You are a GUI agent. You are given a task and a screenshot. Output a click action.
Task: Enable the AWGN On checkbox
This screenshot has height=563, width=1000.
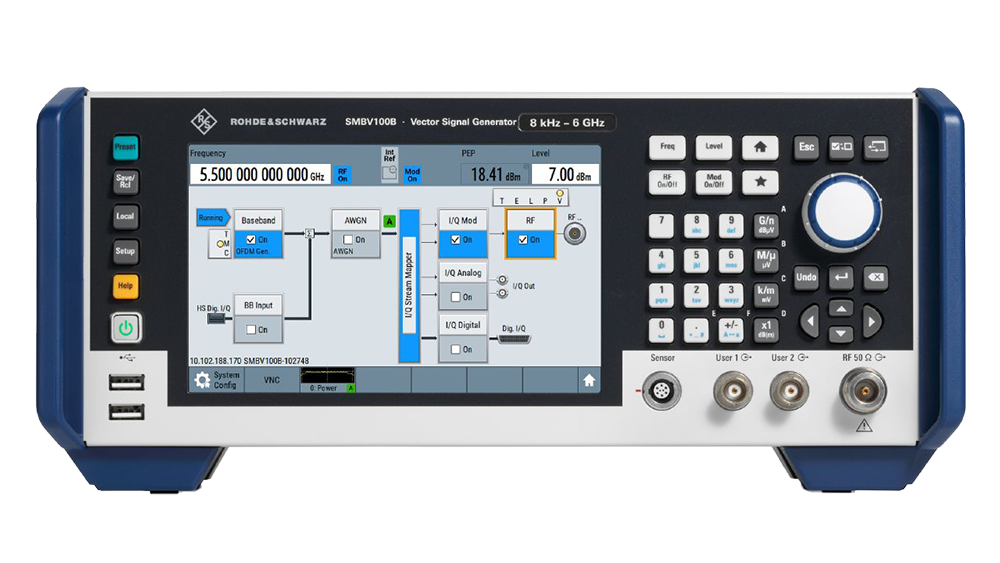pyautogui.click(x=348, y=240)
